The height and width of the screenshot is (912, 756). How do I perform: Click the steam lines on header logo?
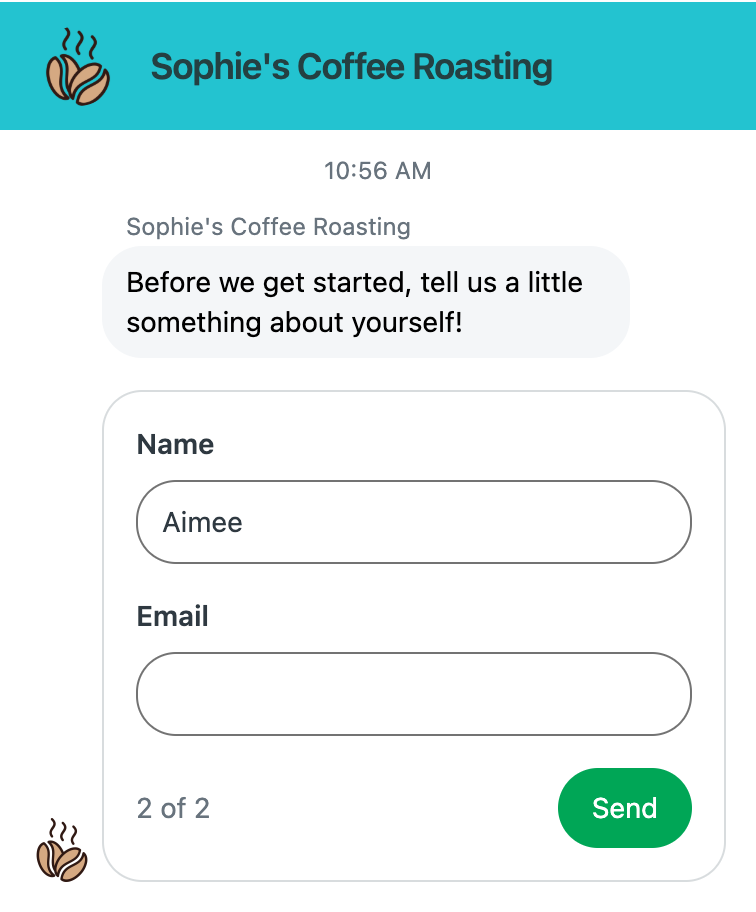80,42
